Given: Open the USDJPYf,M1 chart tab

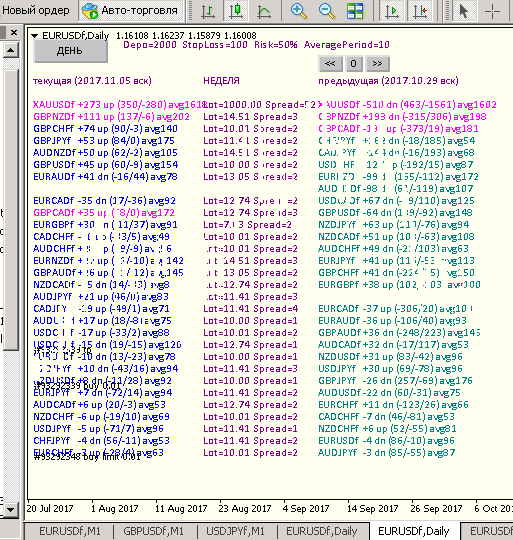Looking at the screenshot, I should coord(235,531).
